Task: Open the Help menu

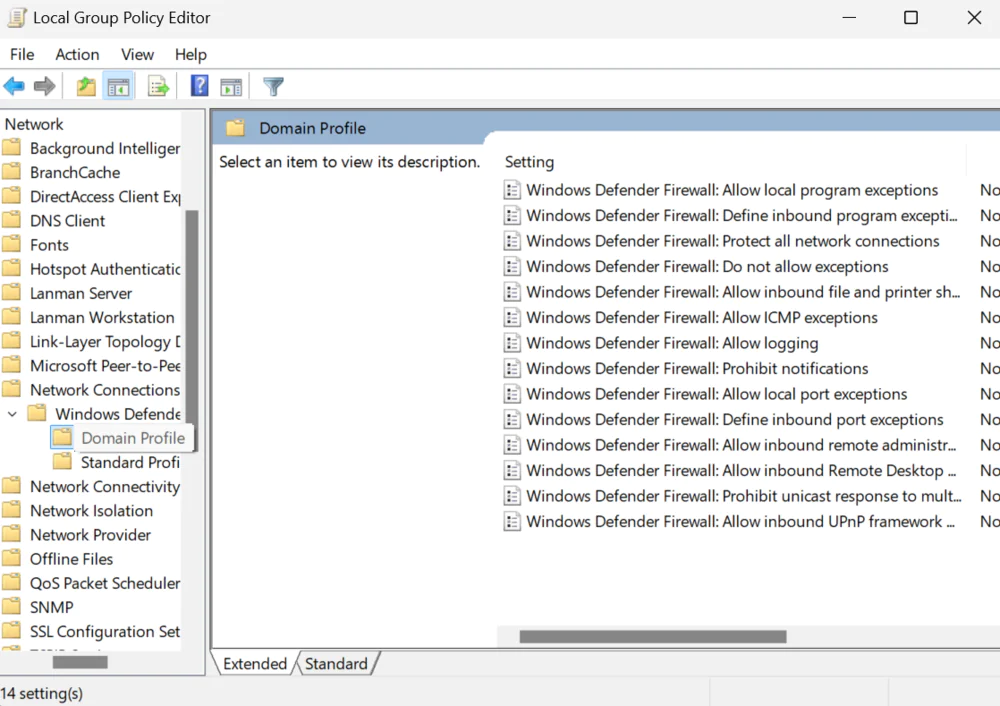Action: click(x=191, y=54)
